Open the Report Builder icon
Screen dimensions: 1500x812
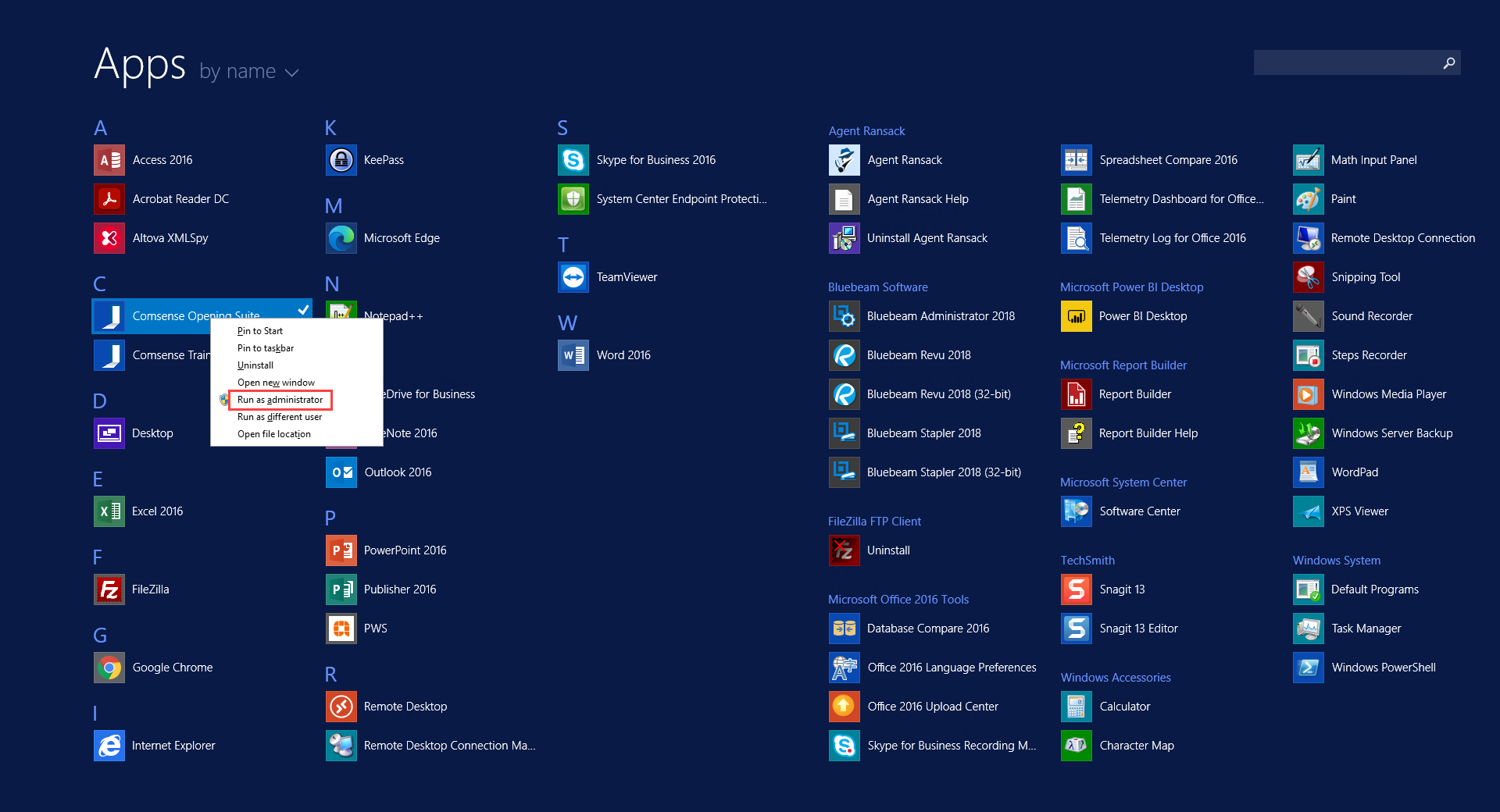(1077, 394)
